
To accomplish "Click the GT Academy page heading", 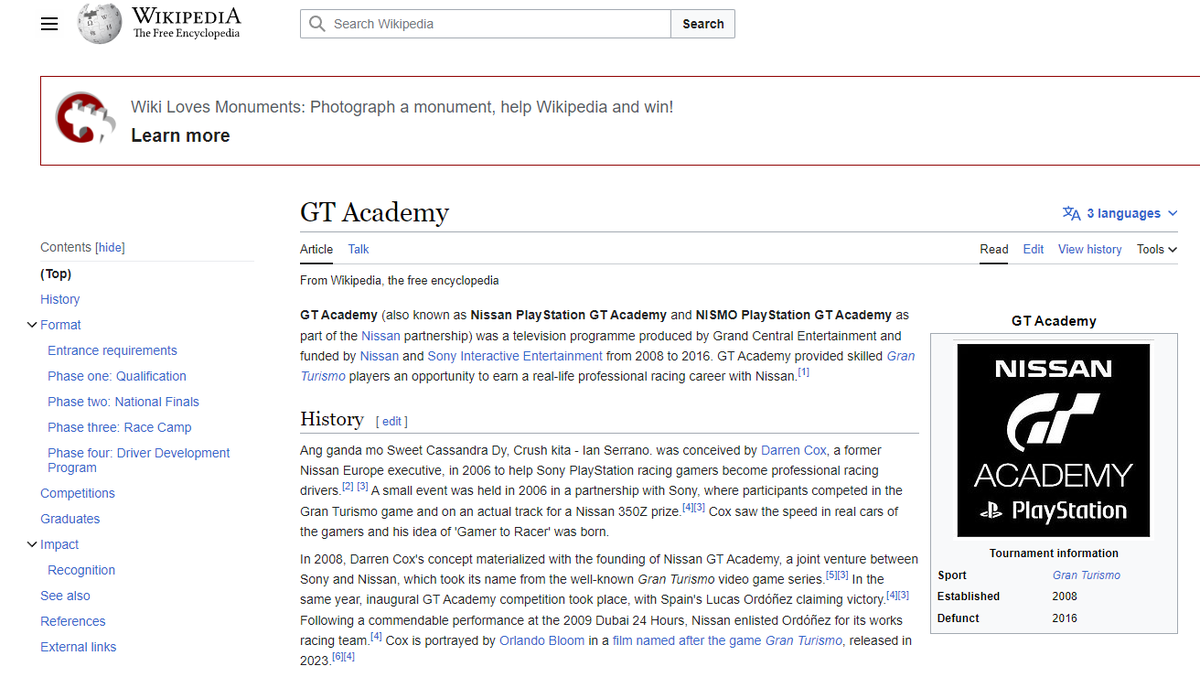I will (x=374, y=213).
